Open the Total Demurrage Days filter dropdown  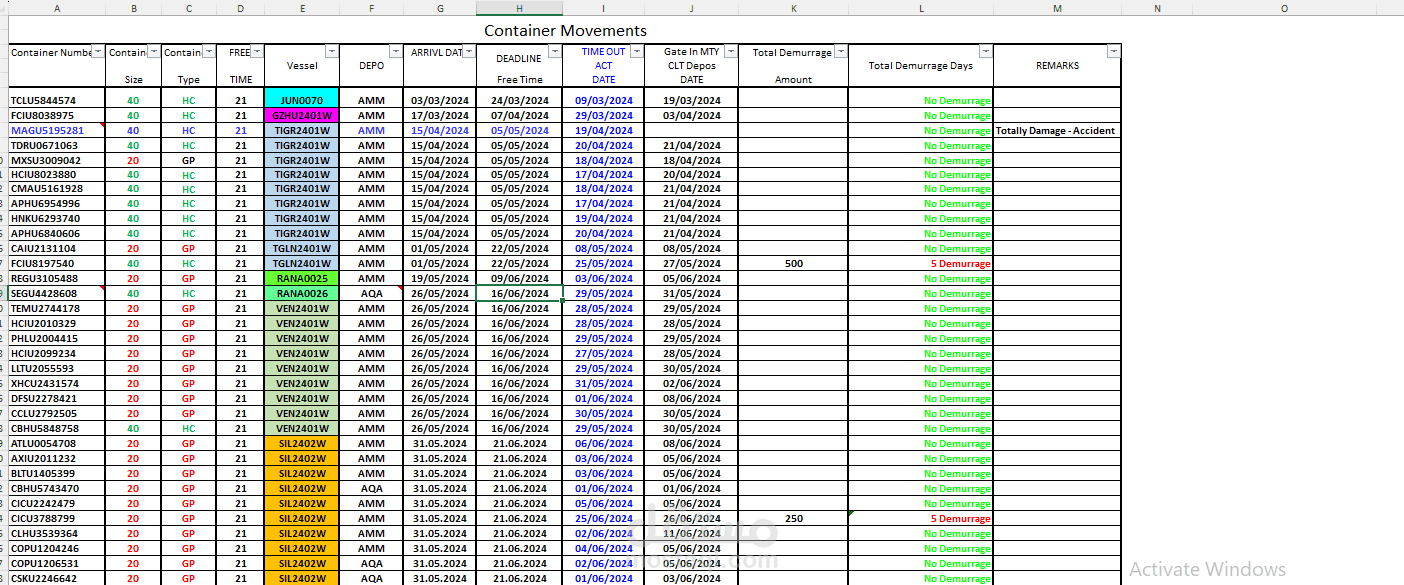(986, 51)
